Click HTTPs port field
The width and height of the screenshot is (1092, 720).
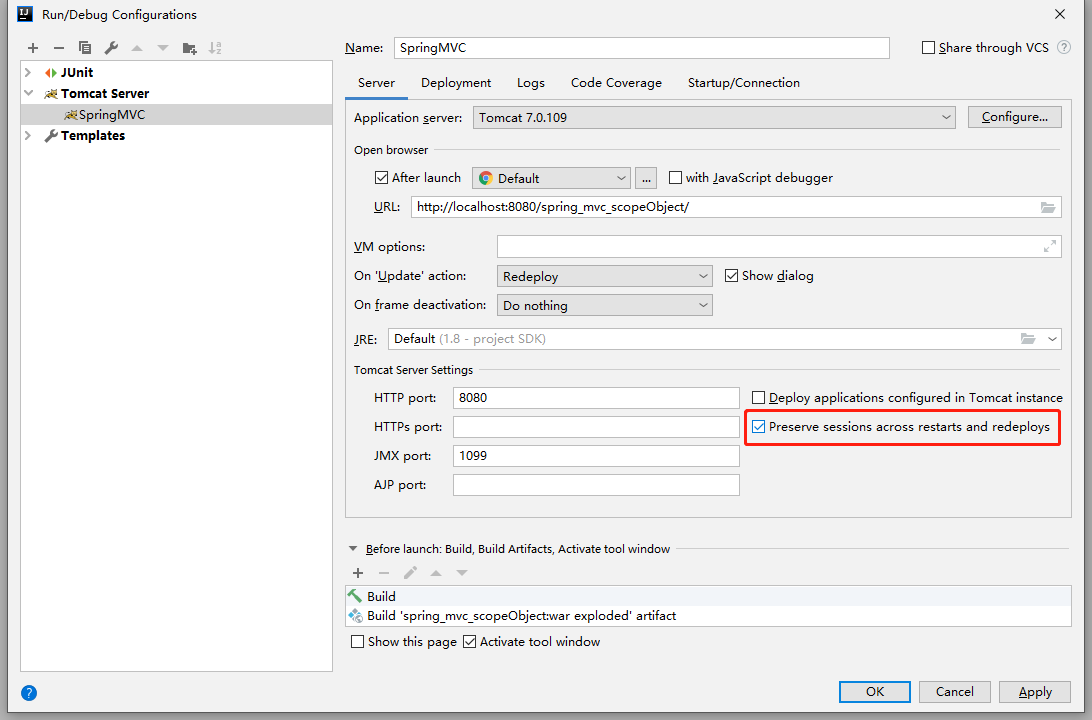click(x=596, y=427)
